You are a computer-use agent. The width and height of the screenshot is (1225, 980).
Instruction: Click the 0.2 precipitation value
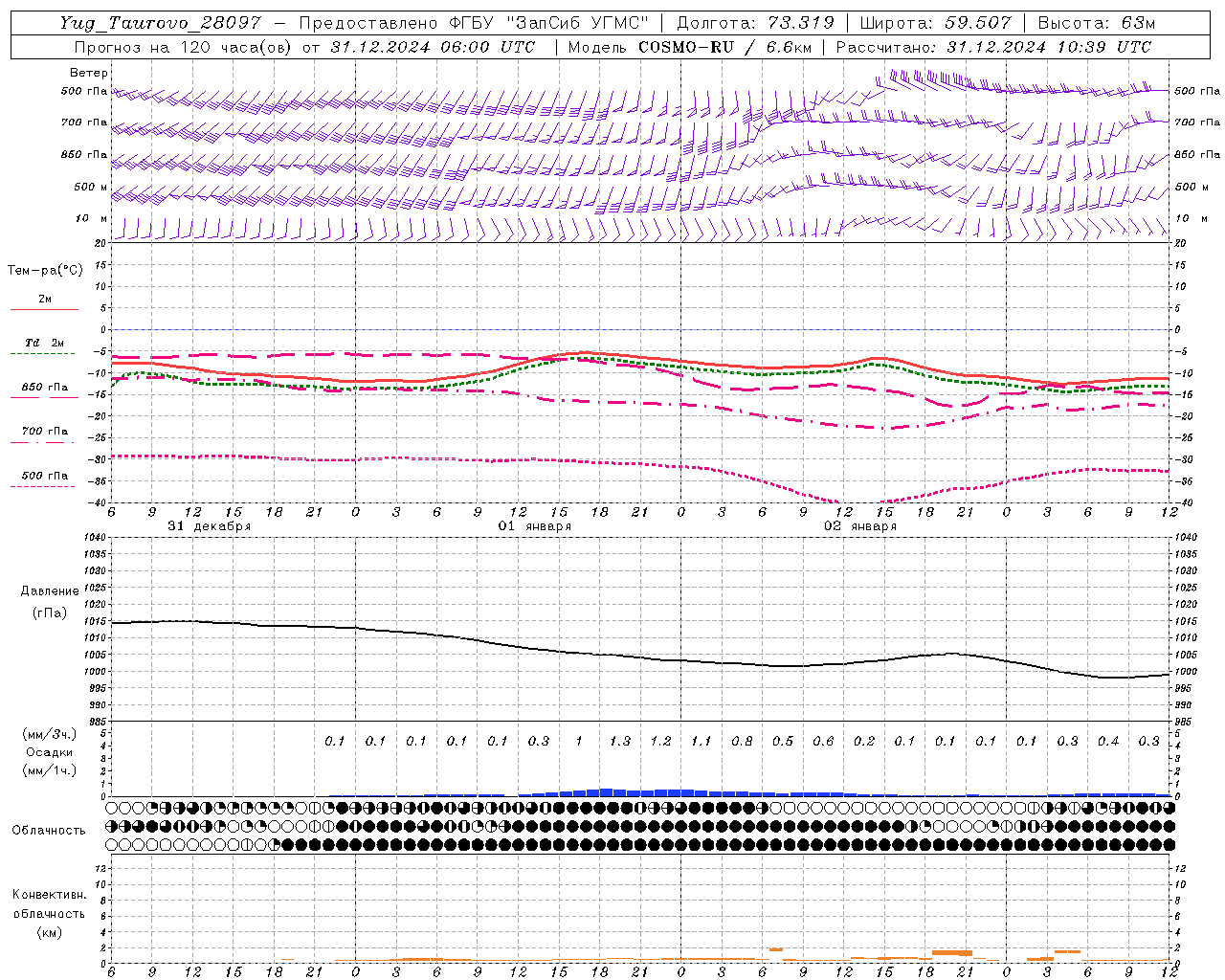pyautogui.click(x=864, y=741)
